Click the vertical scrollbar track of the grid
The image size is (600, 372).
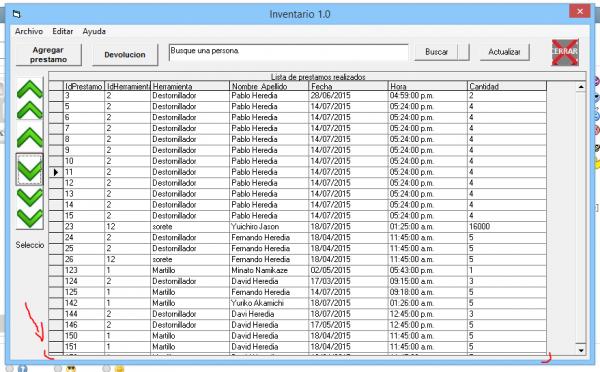pyautogui.click(x=580, y=218)
